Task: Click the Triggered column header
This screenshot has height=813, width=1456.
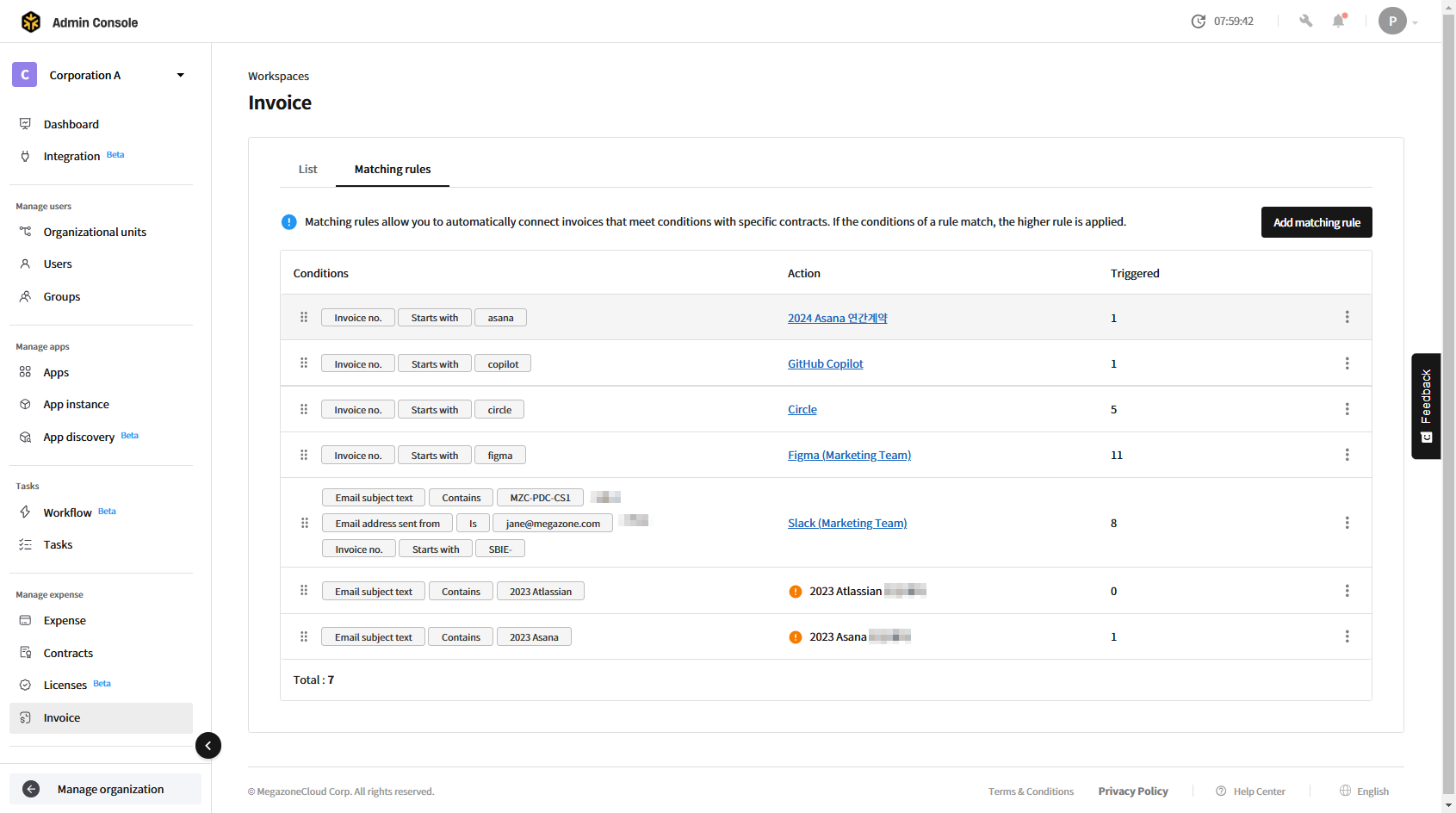Action: (1135, 273)
